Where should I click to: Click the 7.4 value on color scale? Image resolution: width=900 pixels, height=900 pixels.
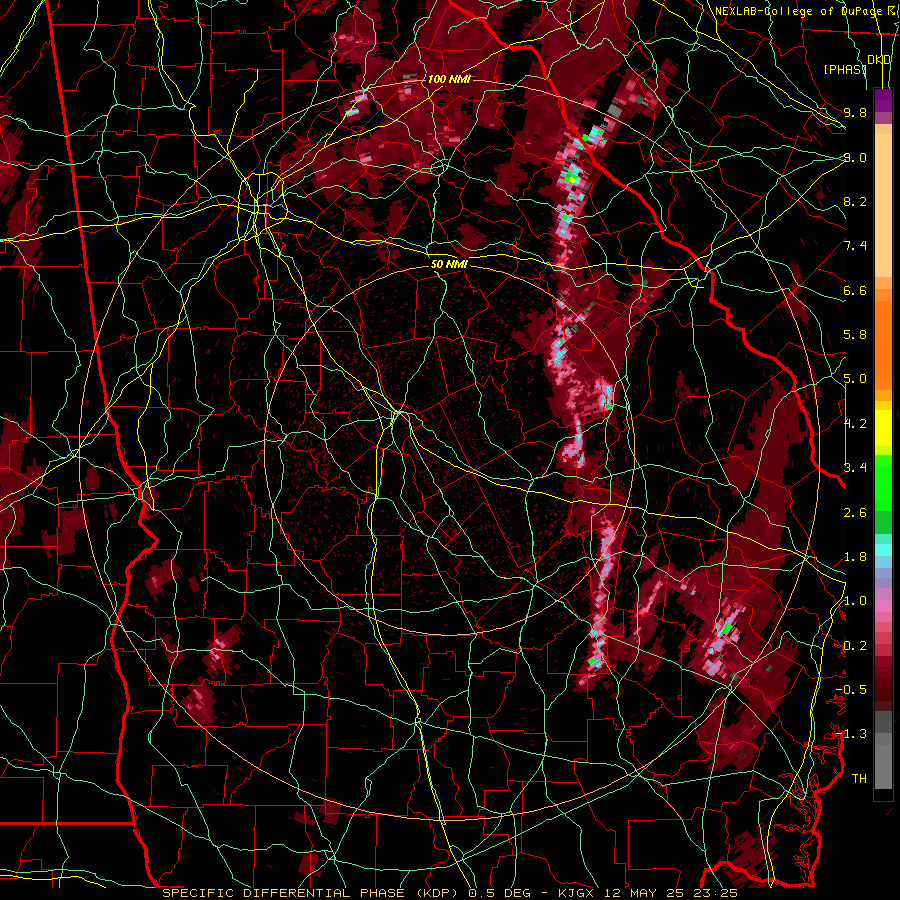click(x=855, y=246)
